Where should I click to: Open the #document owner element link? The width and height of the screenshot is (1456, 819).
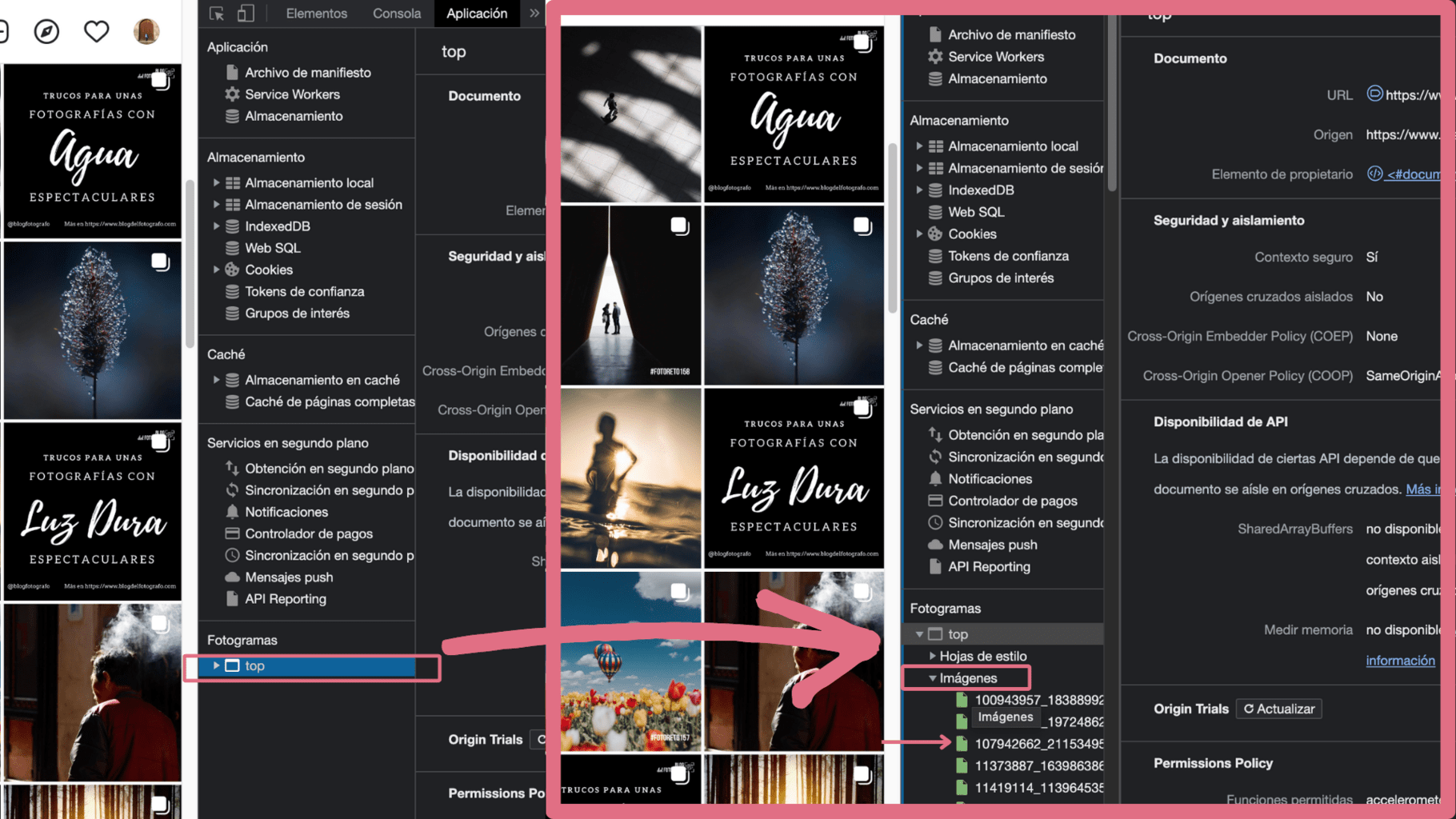(1404, 174)
